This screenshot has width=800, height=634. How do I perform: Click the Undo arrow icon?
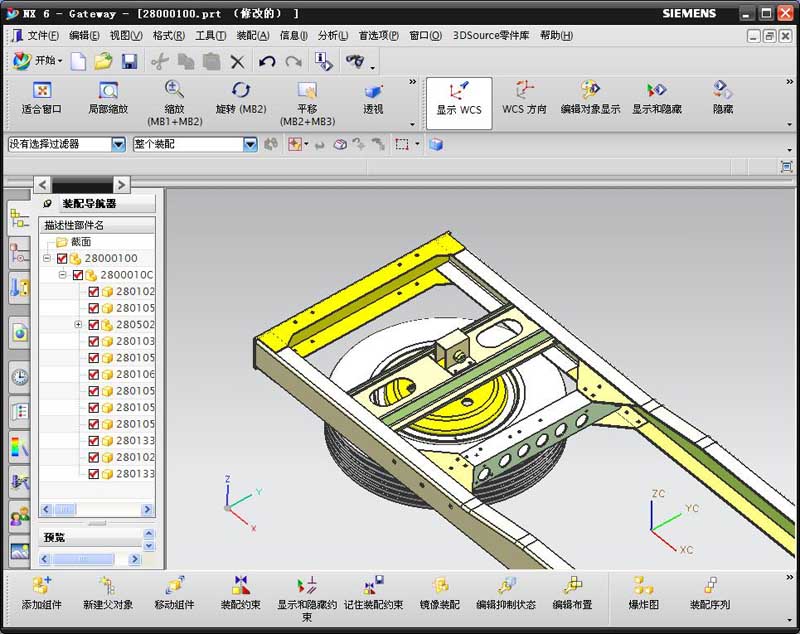[267, 62]
